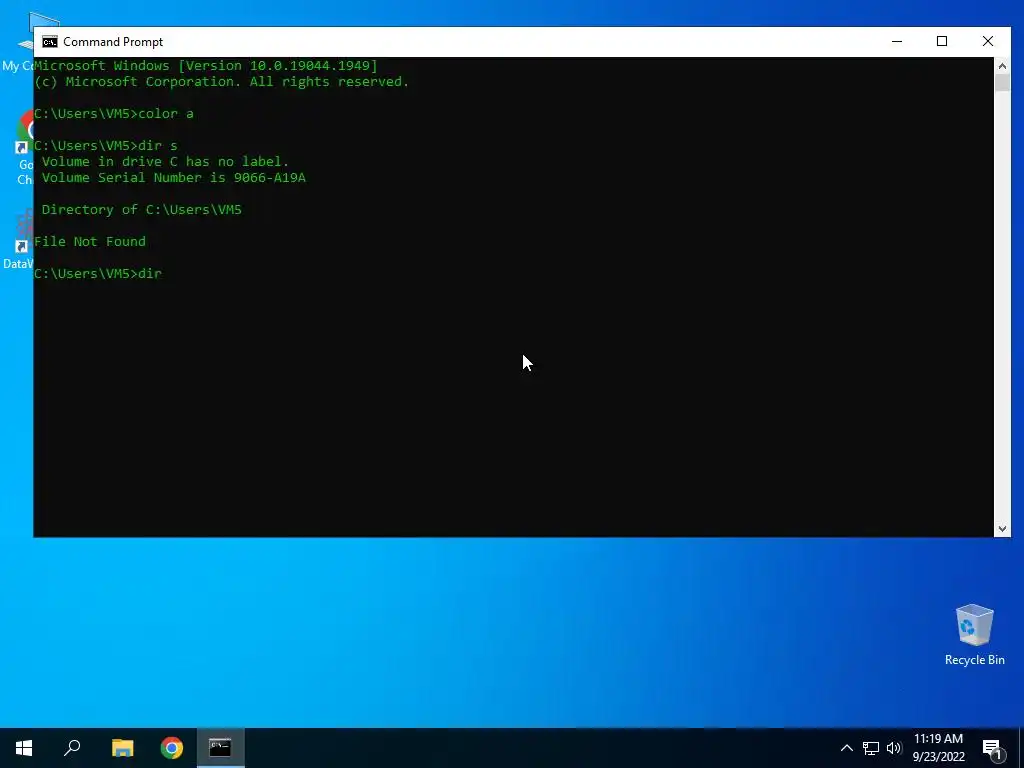The width and height of the screenshot is (1024, 768).
Task: Show hidden system tray icons
Action: pyautogui.click(x=846, y=748)
